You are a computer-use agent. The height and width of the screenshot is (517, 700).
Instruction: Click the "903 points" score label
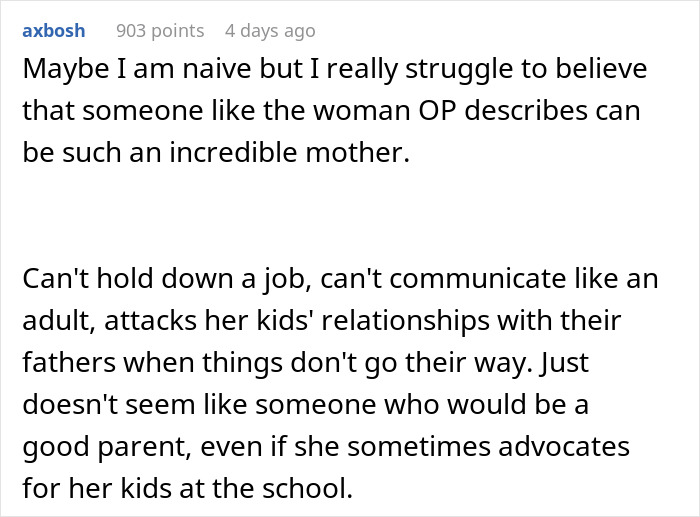160,30
